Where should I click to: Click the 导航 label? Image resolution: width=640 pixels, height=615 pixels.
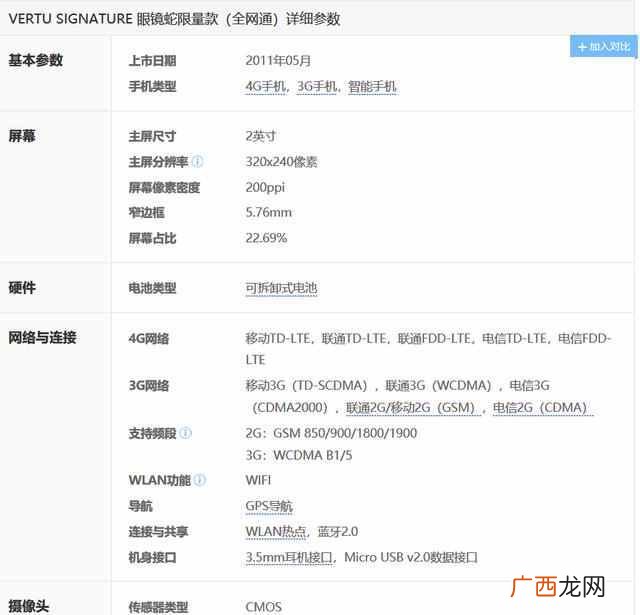point(140,506)
